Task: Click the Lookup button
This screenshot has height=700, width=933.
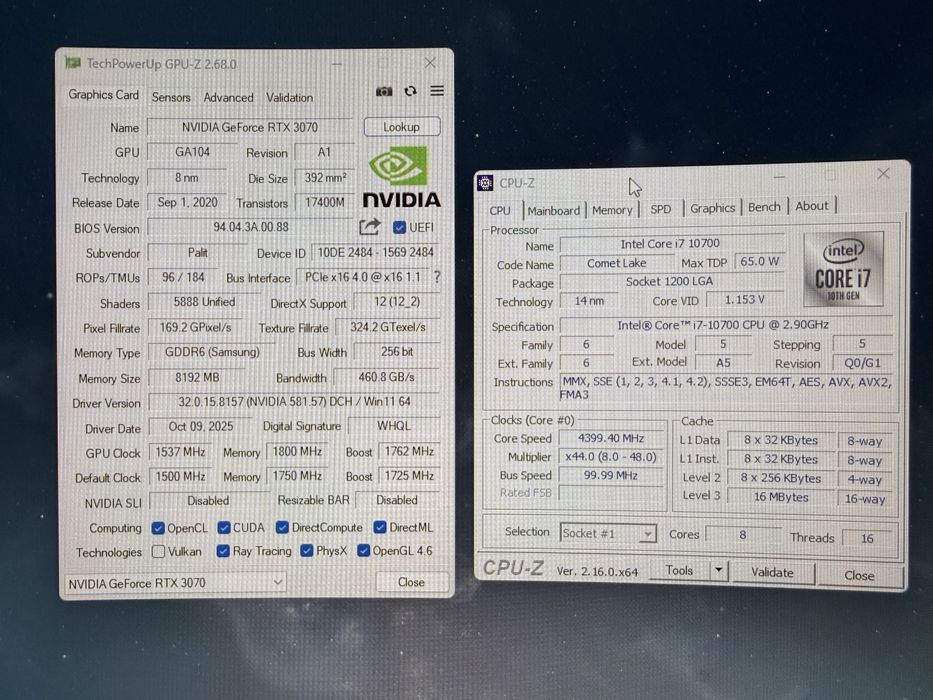Action: coord(402,127)
